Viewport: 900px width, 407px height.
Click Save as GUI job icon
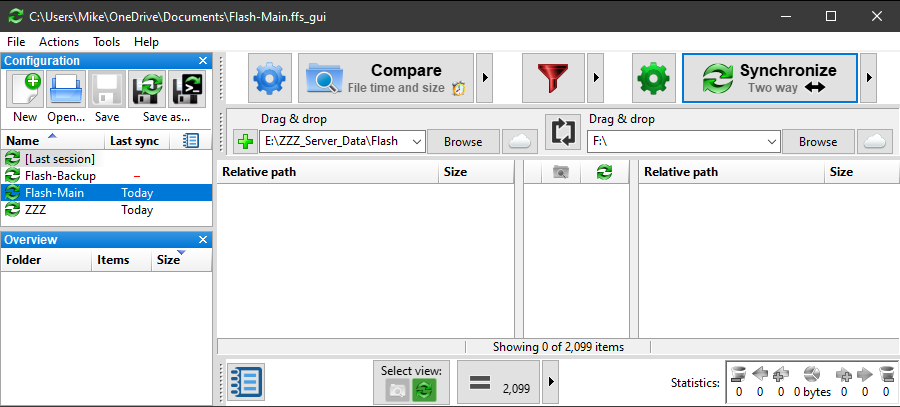click(x=148, y=89)
